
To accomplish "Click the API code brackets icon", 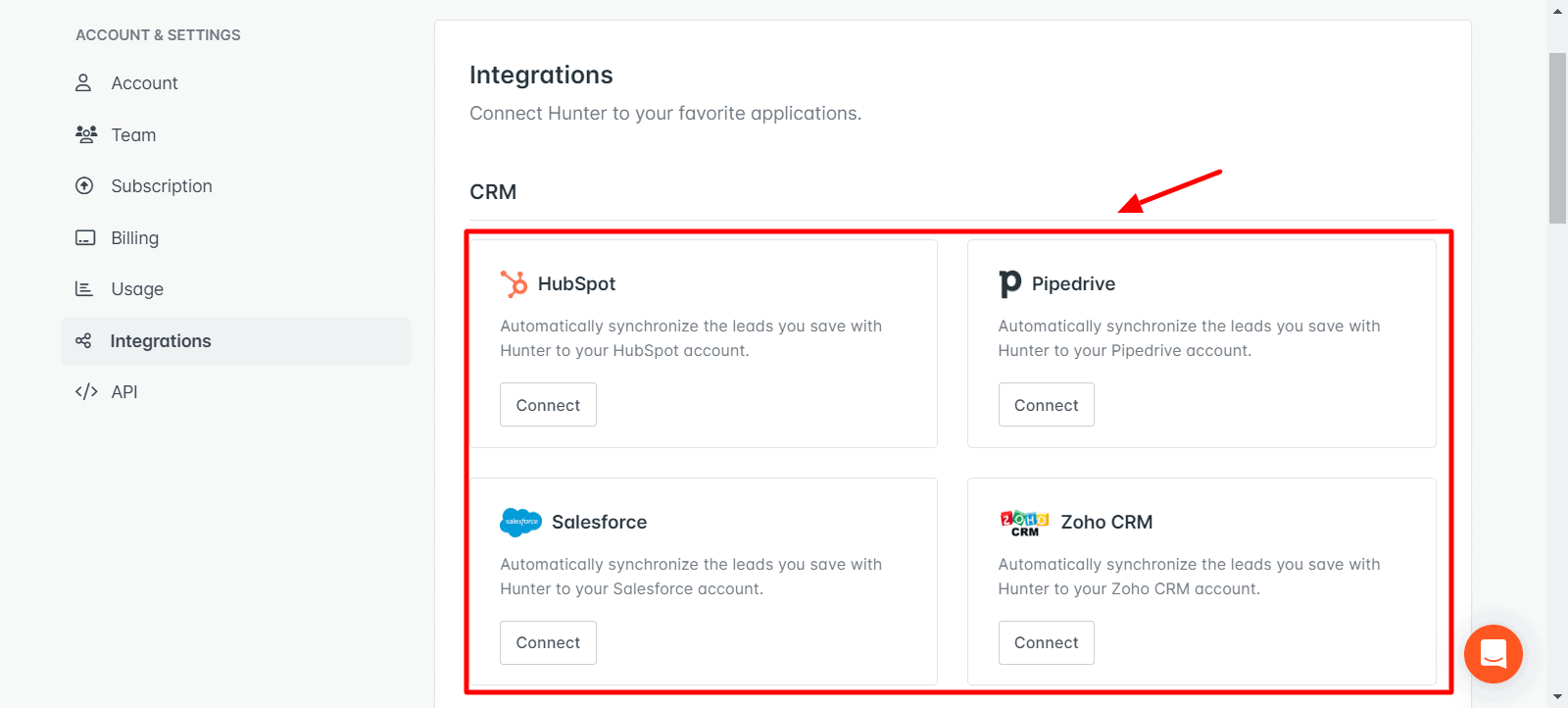I will click(86, 392).
